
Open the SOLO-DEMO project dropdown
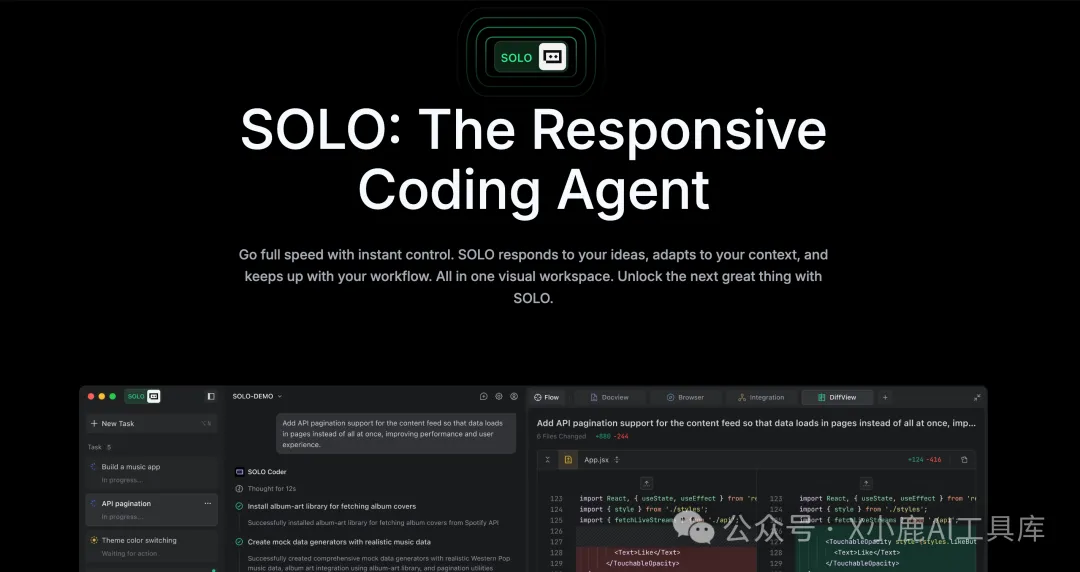coord(257,396)
